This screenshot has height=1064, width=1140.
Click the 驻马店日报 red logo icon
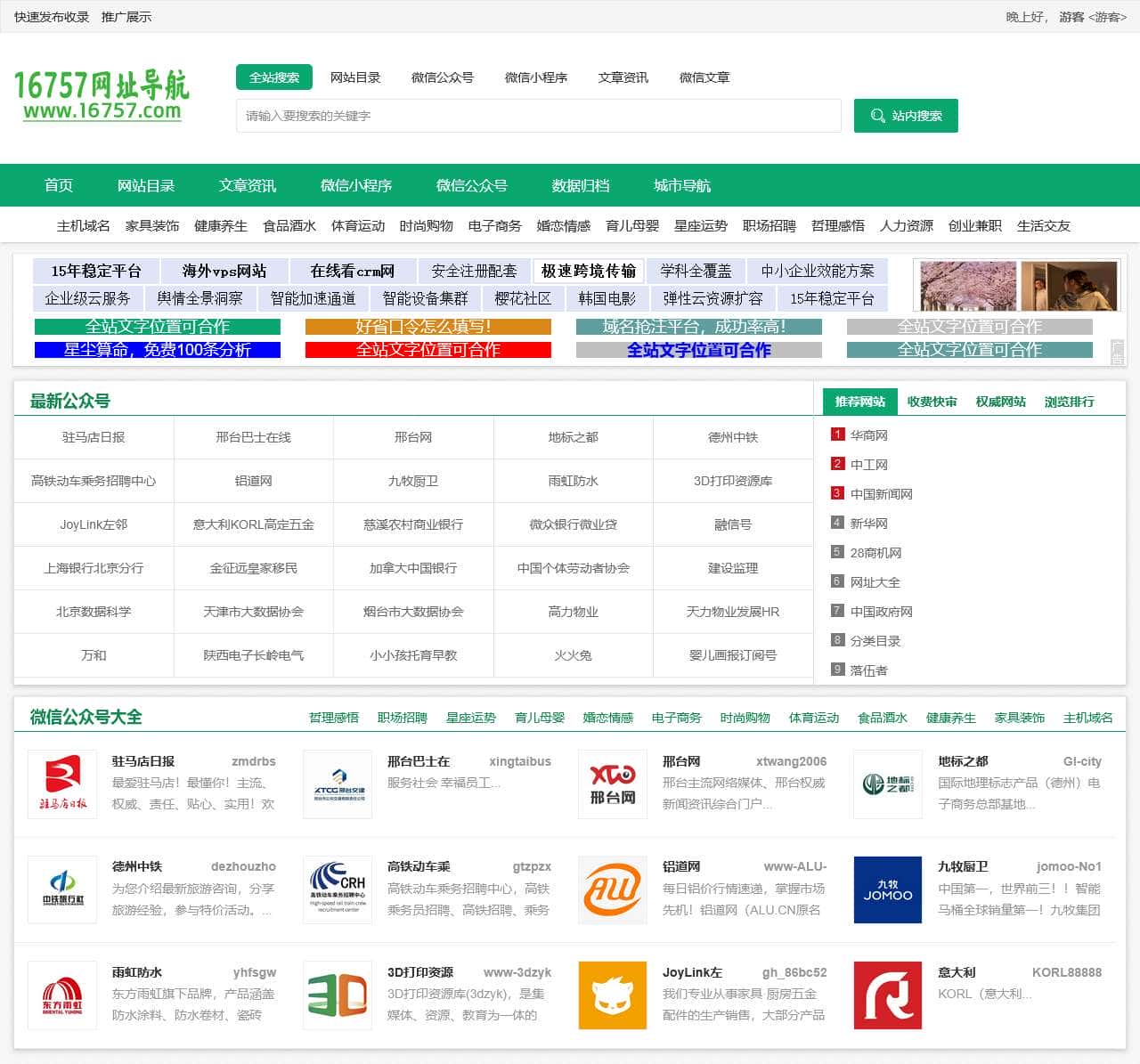(61, 784)
